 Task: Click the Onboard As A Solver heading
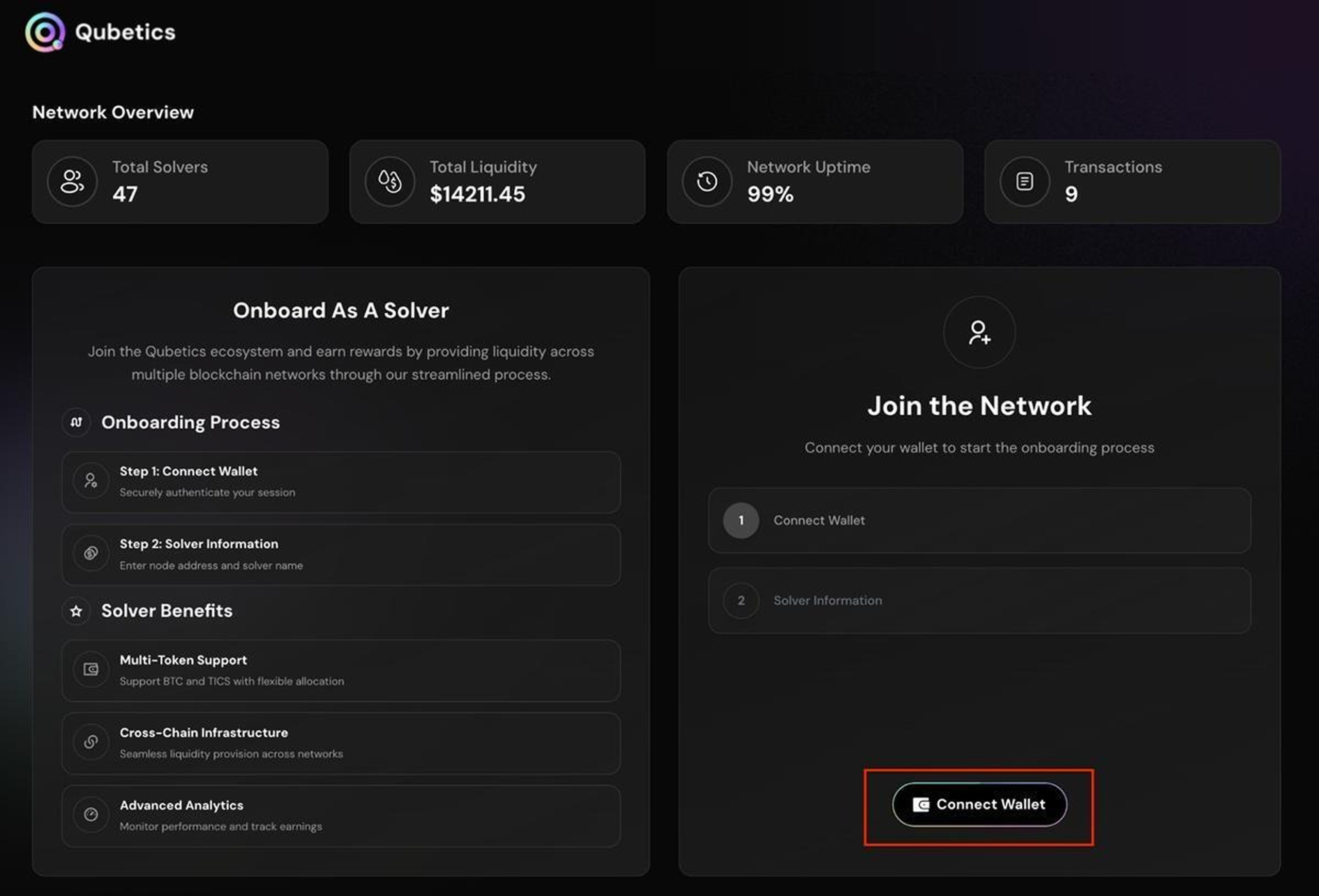pos(341,310)
